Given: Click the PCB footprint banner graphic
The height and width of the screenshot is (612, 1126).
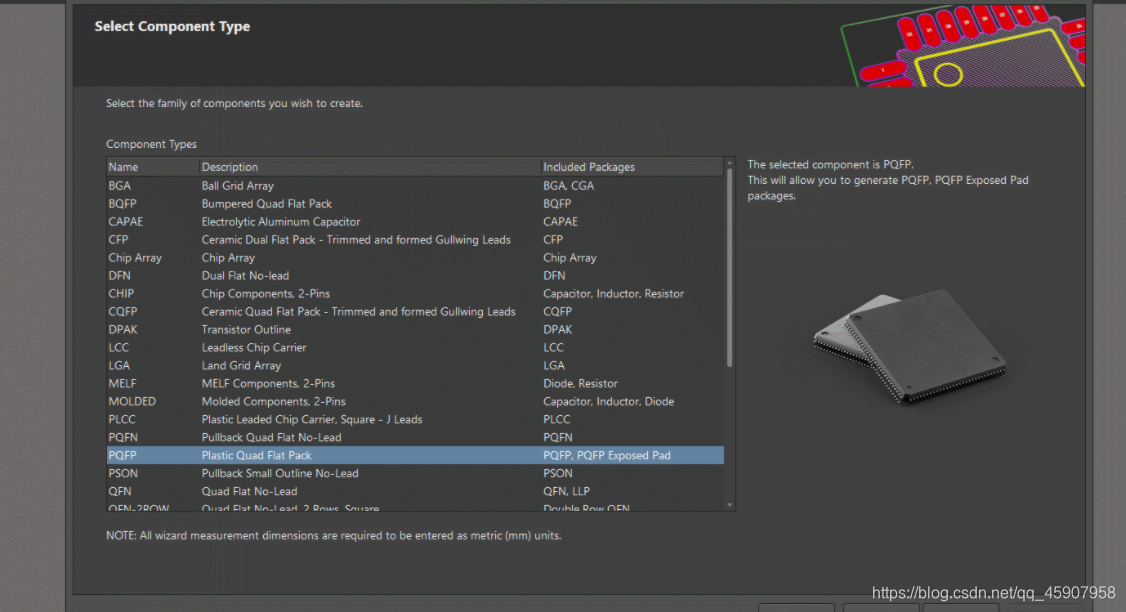Looking at the screenshot, I should [x=960, y=45].
